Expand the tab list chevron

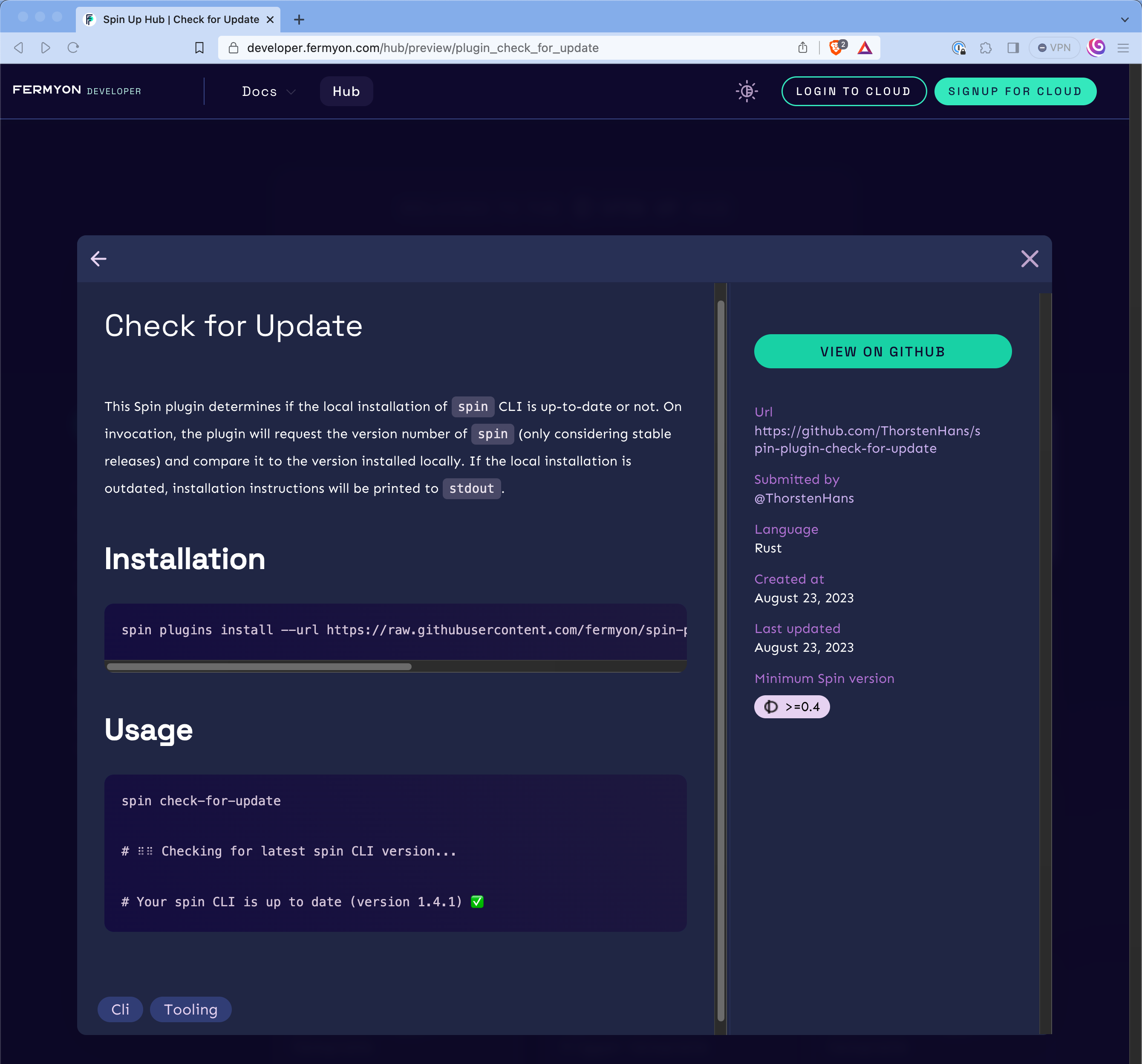[1124, 20]
